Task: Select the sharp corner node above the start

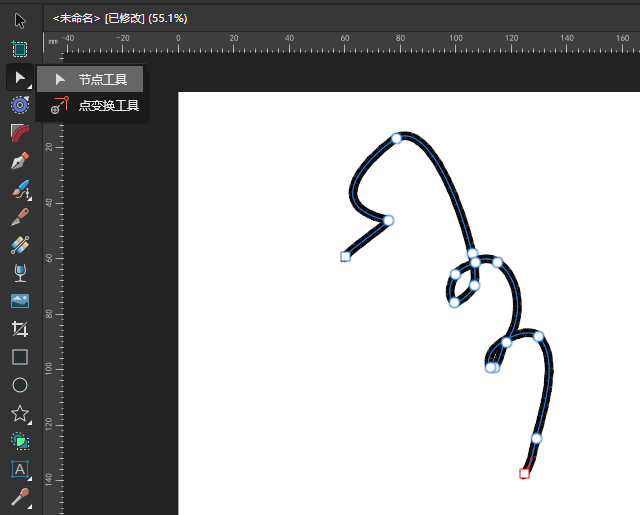Action: coord(388,220)
